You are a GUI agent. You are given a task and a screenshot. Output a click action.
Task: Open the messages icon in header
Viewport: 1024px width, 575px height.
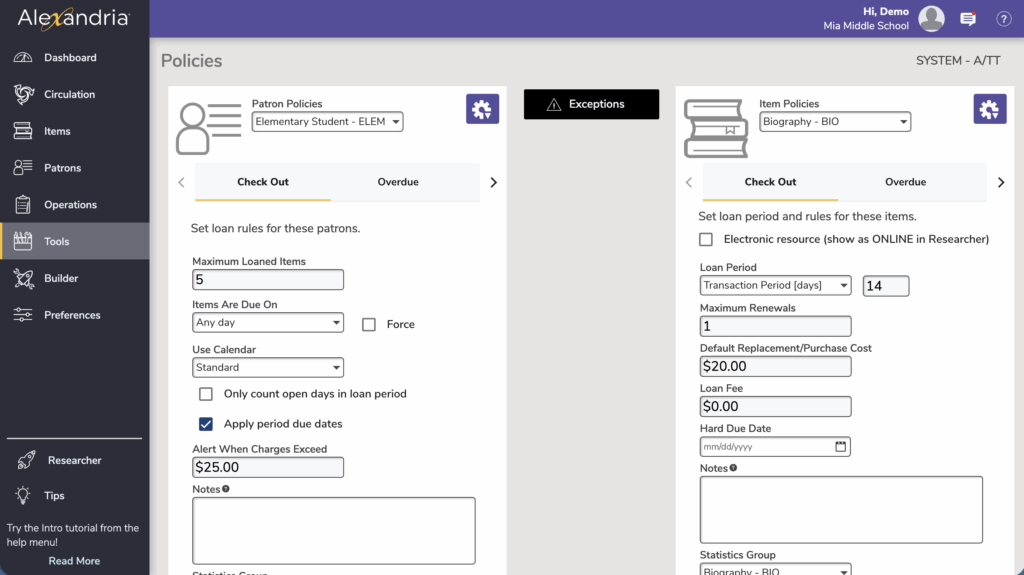[x=967, y=19]
